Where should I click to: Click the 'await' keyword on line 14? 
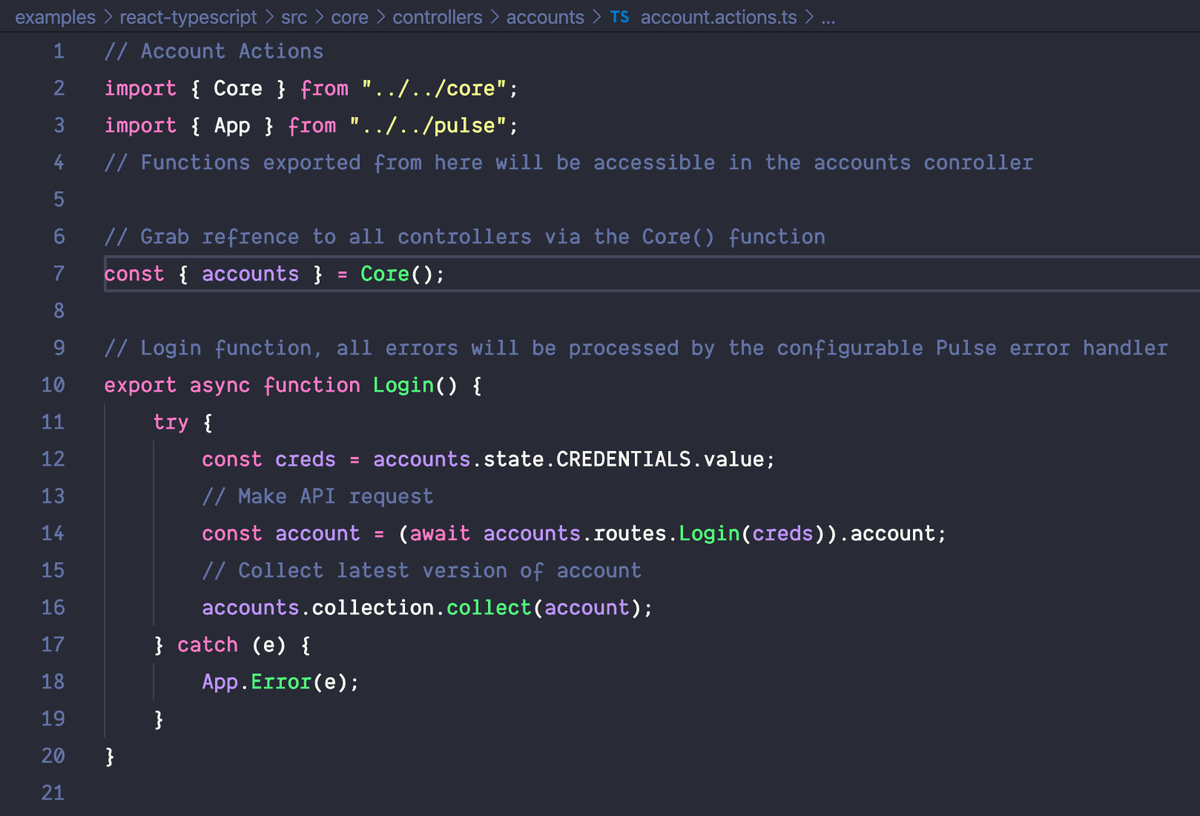(x=440, y=533)
